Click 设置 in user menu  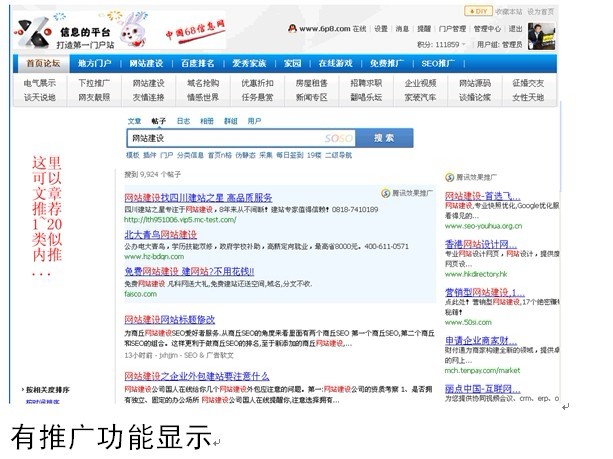pos(381,29)
